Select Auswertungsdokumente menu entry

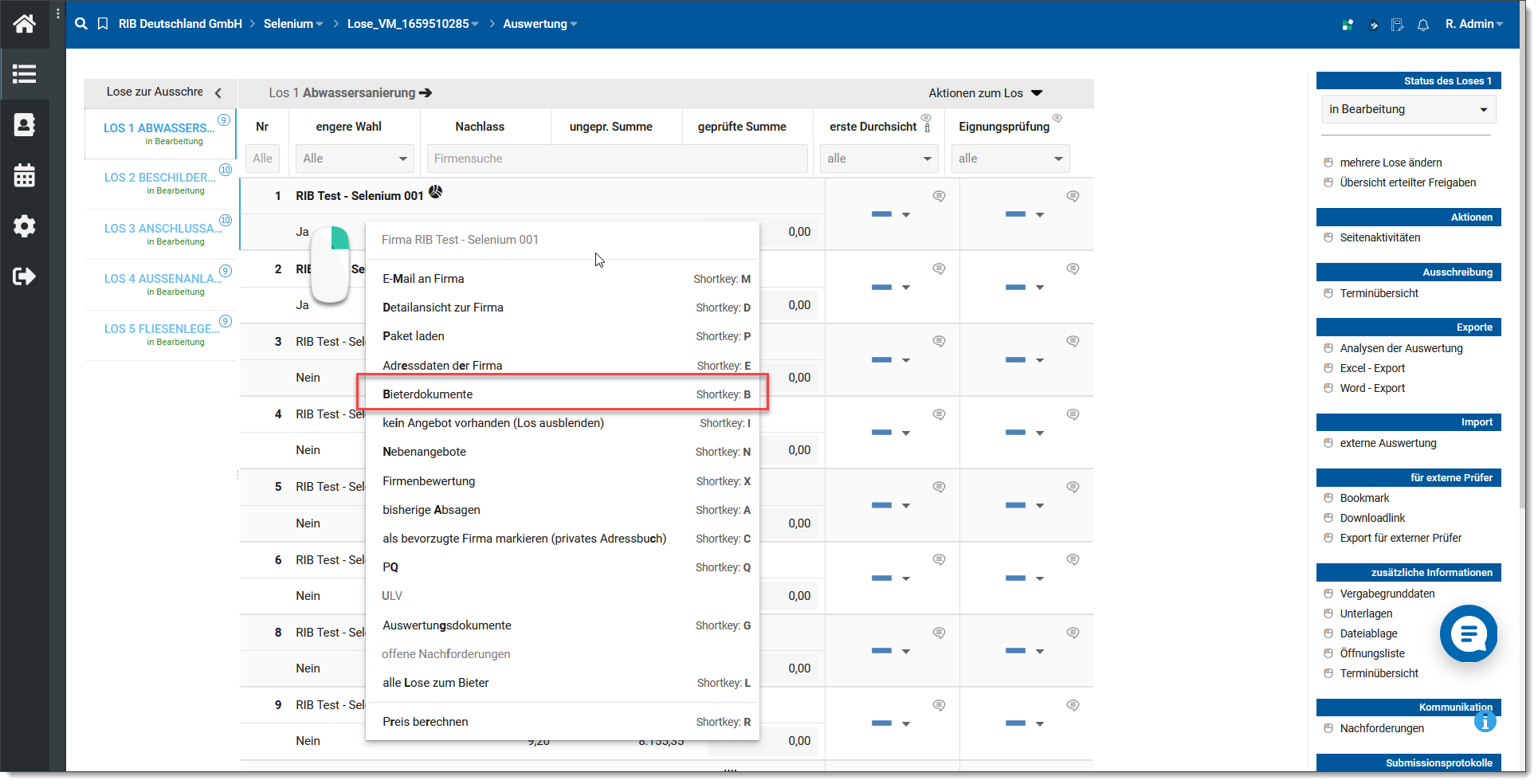click(x=563, y=625)
